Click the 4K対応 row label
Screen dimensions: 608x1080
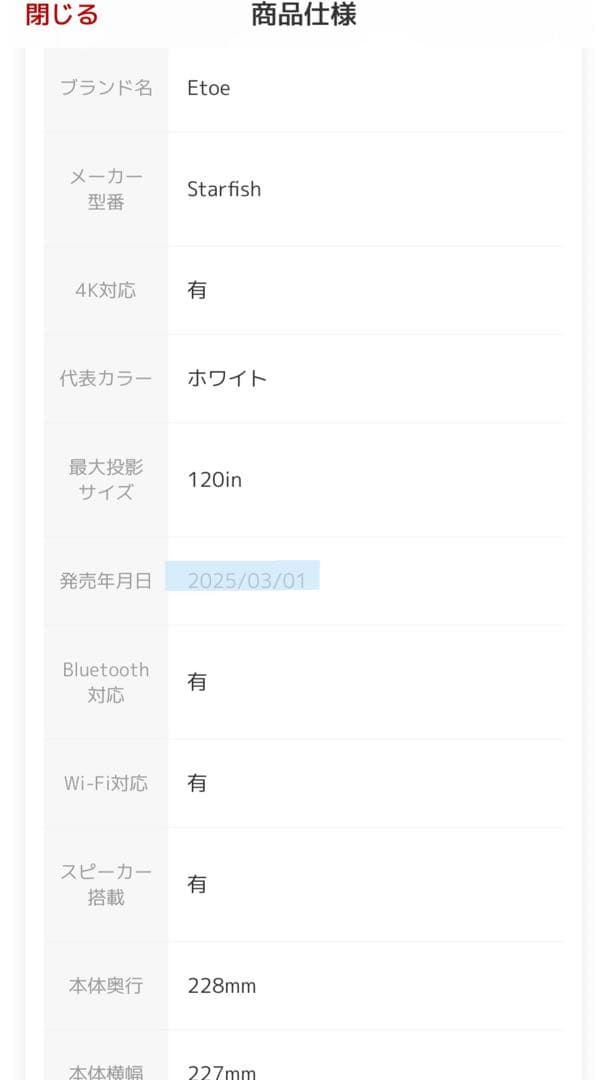pyautogui.click(x=104, y=291)
